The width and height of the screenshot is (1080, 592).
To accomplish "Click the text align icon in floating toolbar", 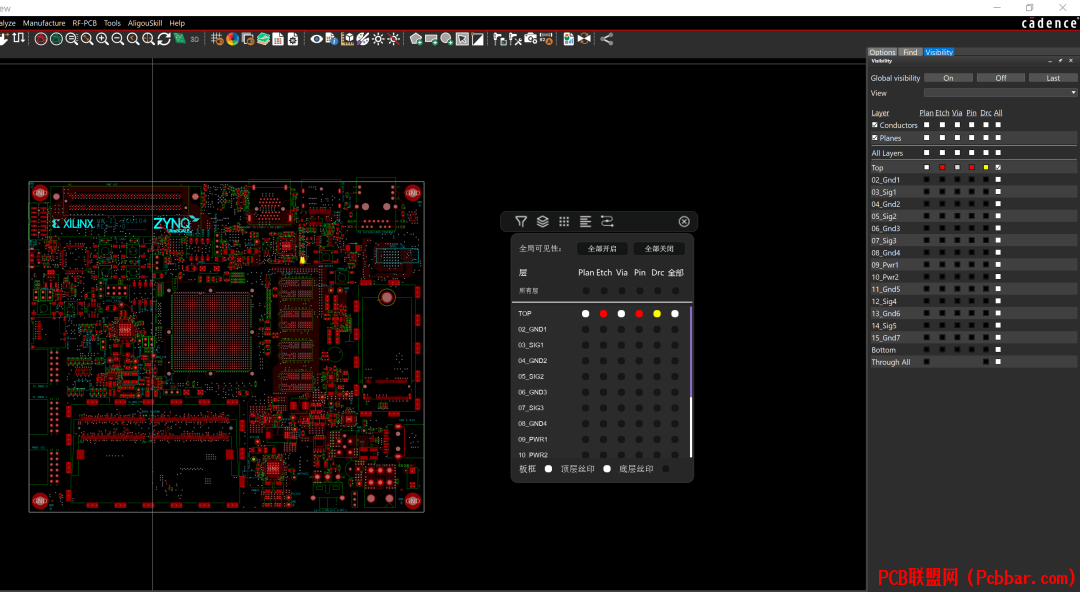I will (x=585, y=221).
